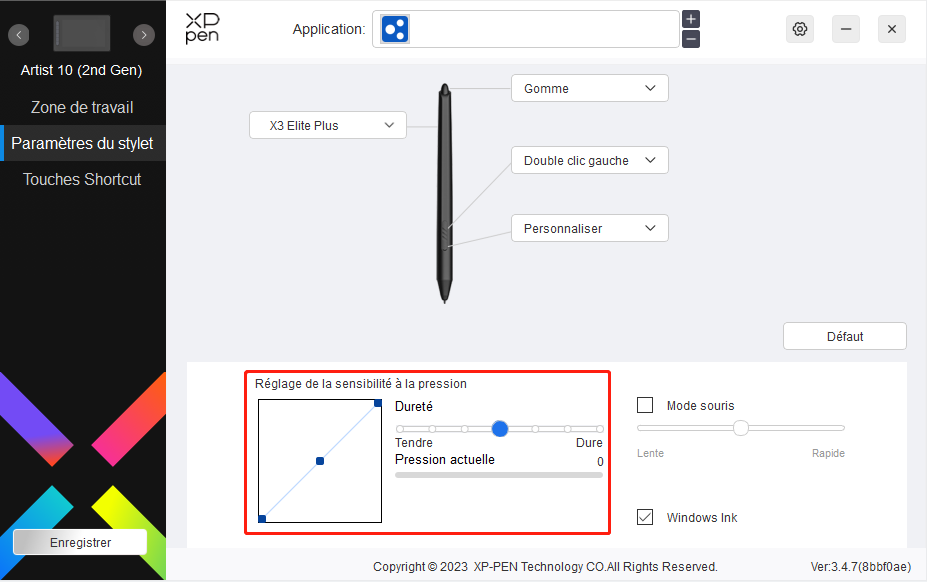The image size is (927, 582).
Task: Click the settings gear icon
Action: (x=799, y=29)
